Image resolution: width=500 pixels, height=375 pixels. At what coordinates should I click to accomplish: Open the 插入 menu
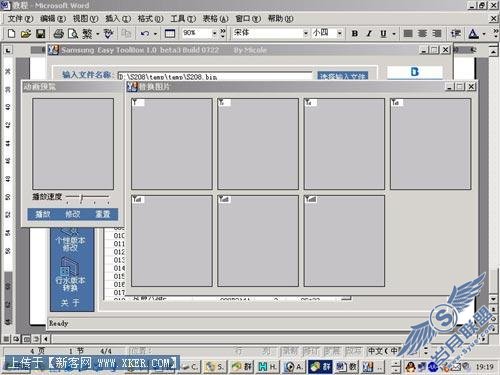click(118, 18)
